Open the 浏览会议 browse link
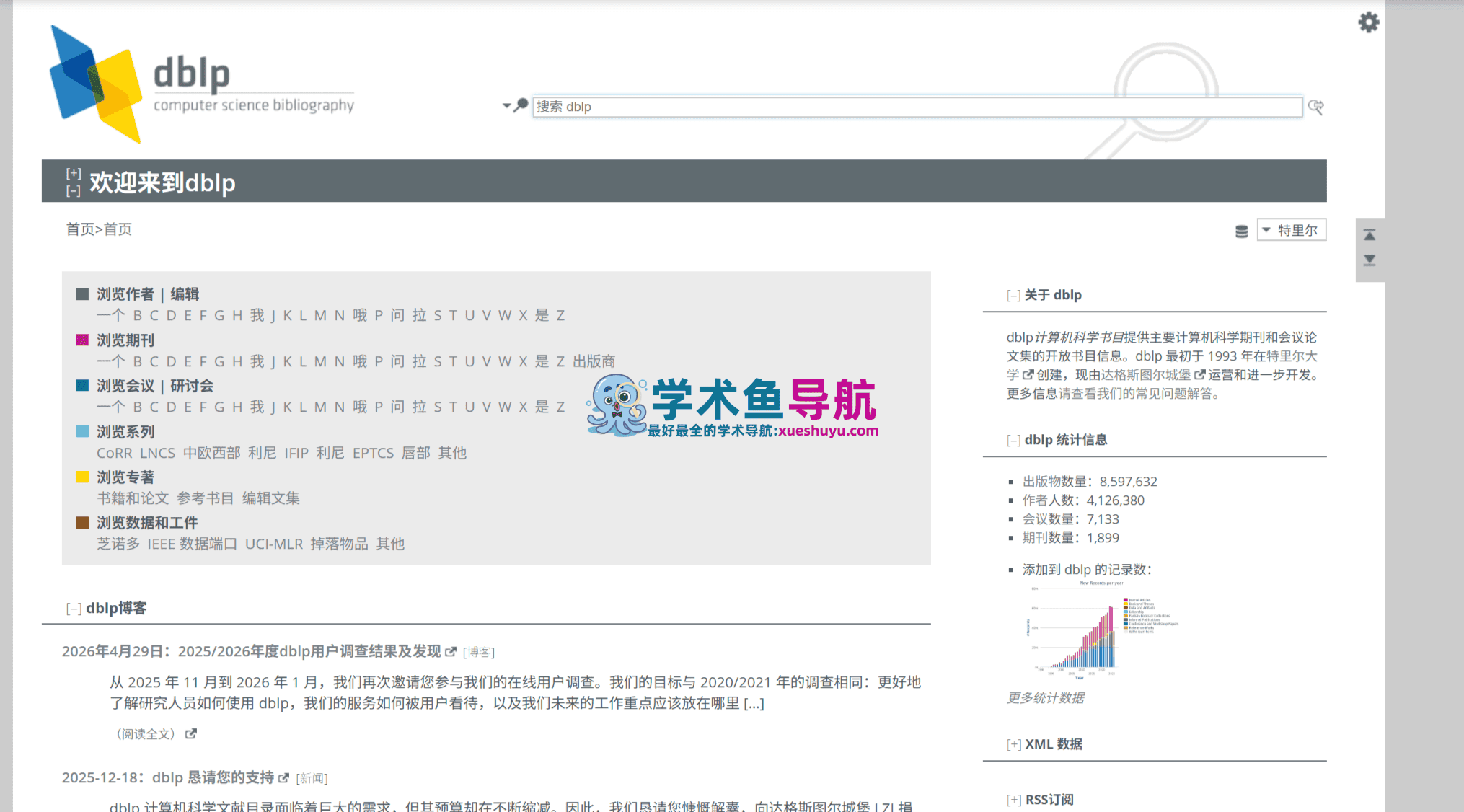1464x812 pixels. [x=125, y=386]
